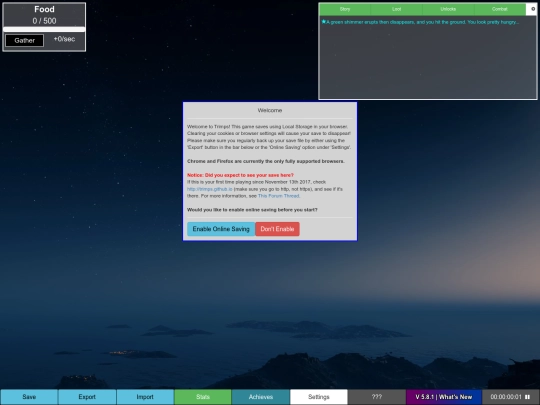Toggle the Story message filter tab

pos(345,9)
